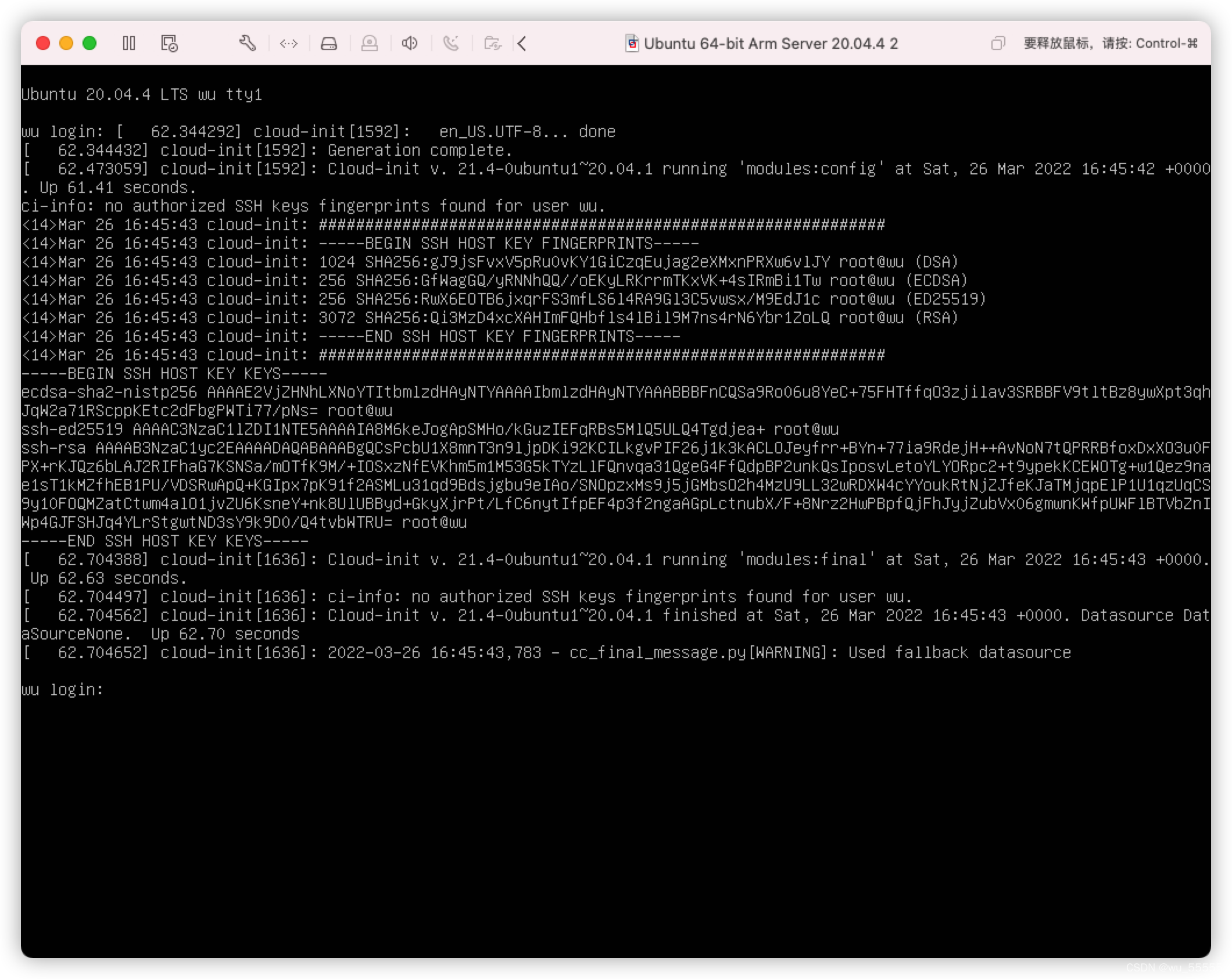Click the snapshot/checkpoint icon in toolbar
This screenshot has height=979, width=1232.
pyautogui.click(x=169, y=43)
